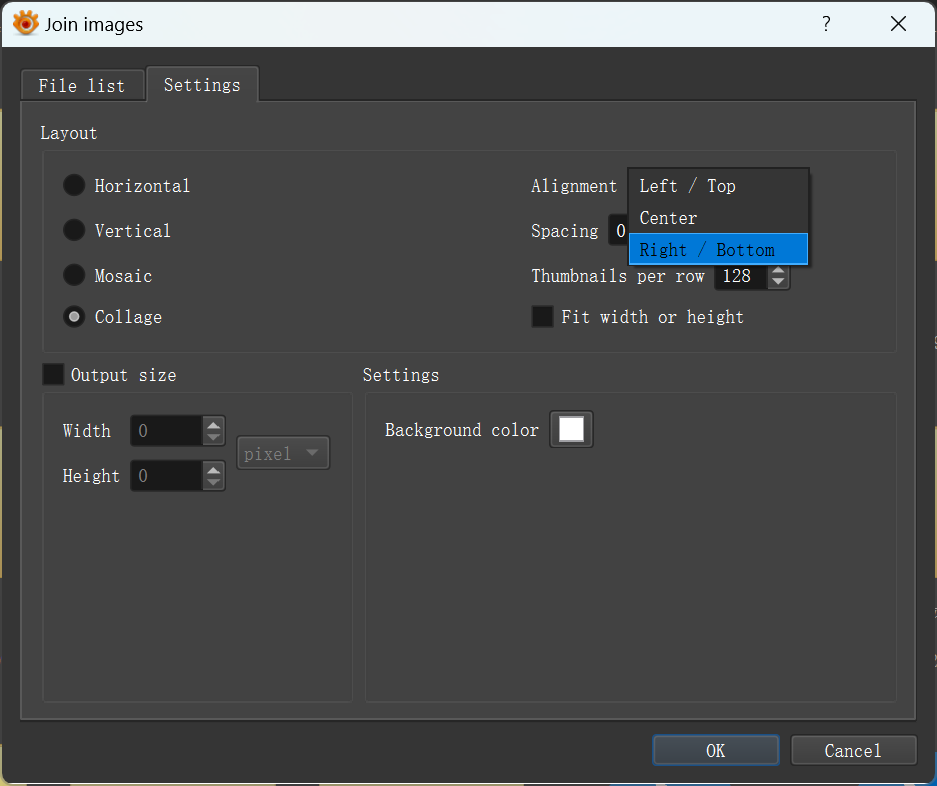This screenshot has height=786, width=937.
Task: Click the help question mark button
Action: click(x=826, y=24)
